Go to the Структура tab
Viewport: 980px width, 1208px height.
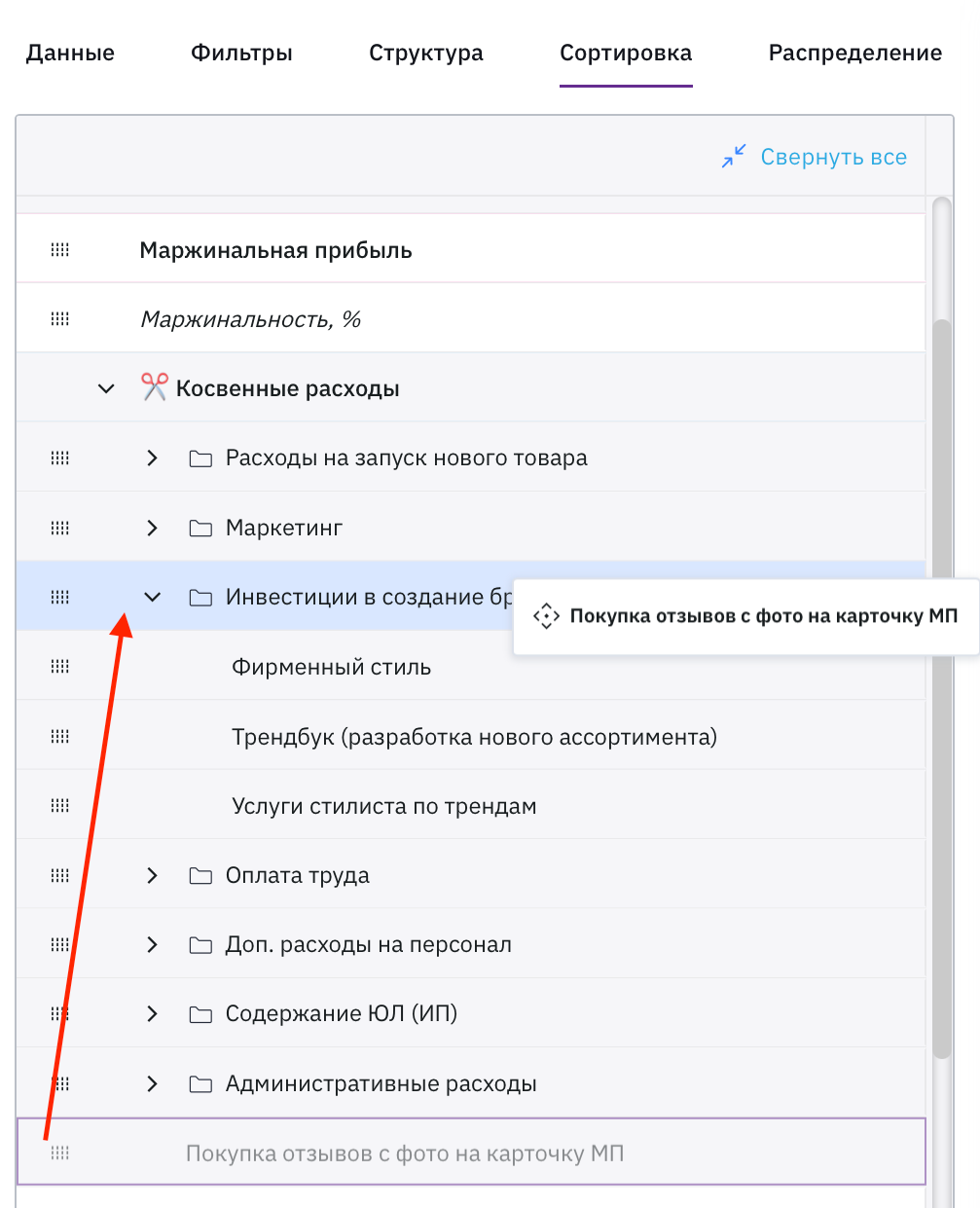(x=425, y=54)
